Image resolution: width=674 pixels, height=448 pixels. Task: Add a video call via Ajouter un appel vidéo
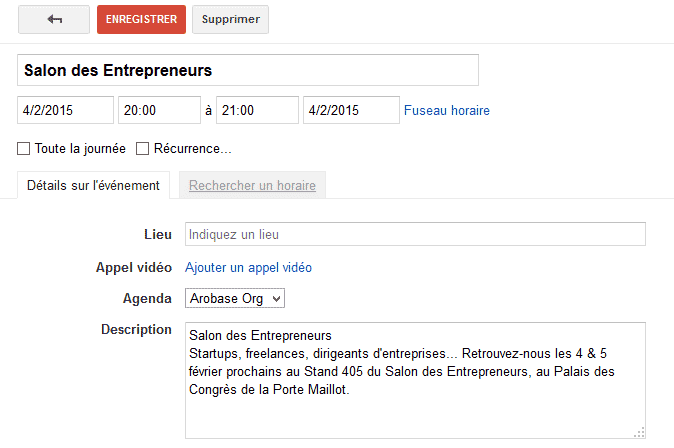pos(248,267)
